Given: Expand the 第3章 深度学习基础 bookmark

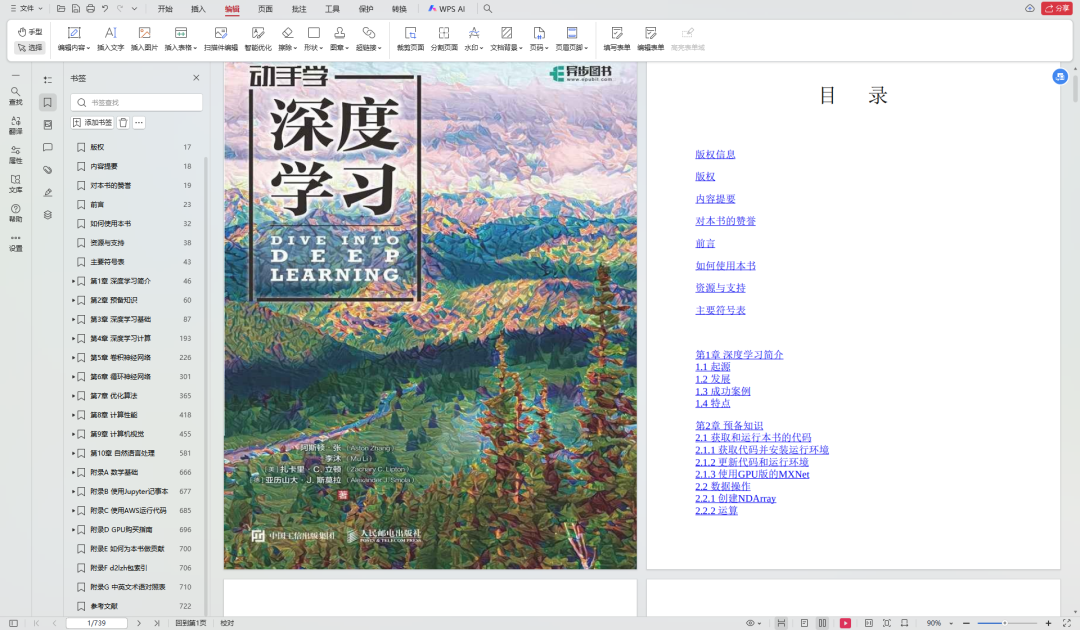Looking at the screenshot, I should [x=74, y=319].
